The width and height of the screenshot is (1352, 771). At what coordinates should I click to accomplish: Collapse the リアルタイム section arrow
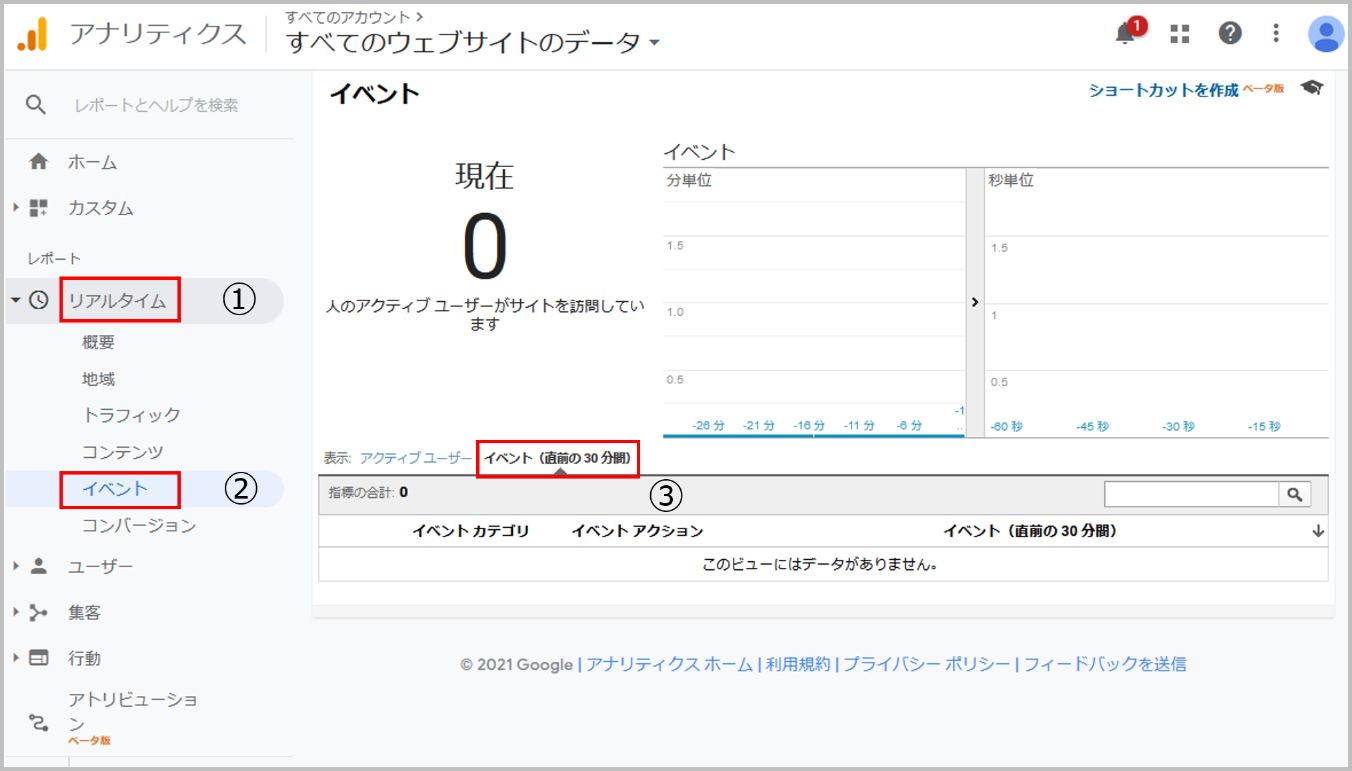(x=16, y=300)
